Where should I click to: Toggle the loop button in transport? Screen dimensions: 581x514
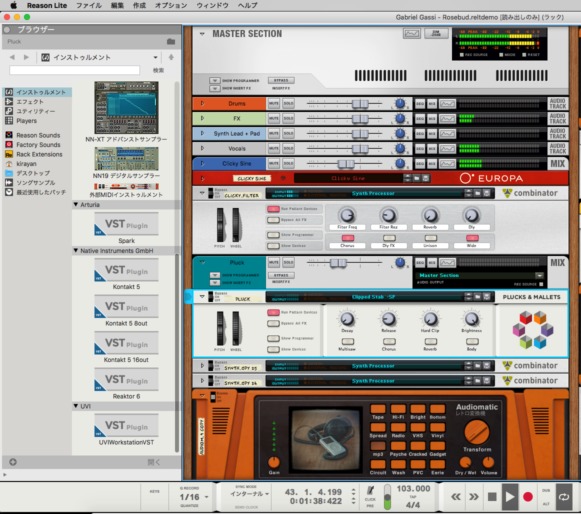click(x=564, y=497)
